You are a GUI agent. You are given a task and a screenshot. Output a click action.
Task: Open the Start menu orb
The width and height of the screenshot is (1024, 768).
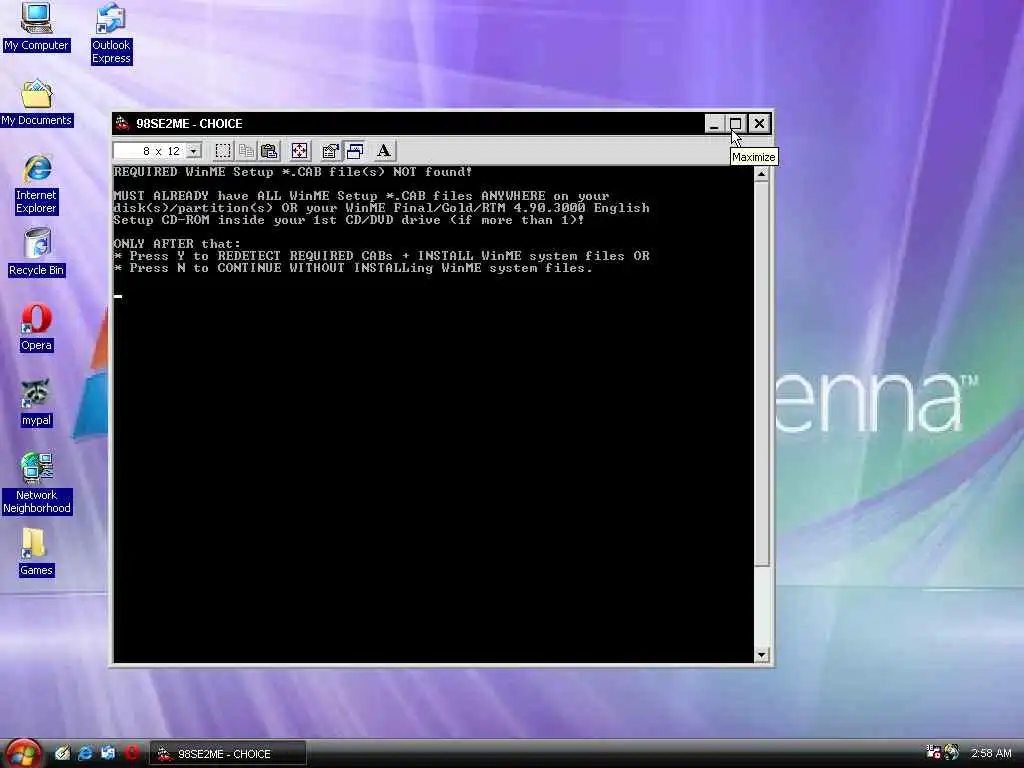tap(24, 754)
